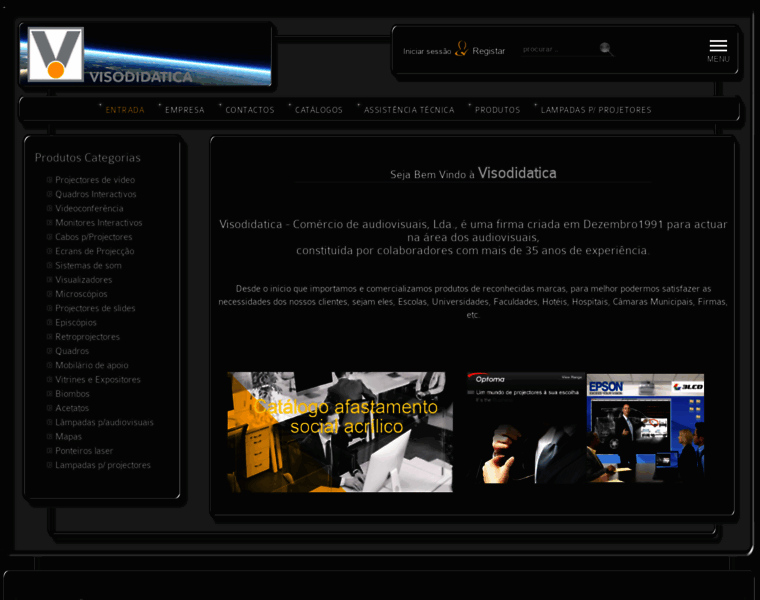Open the EMPRESA menu item

click(185, 110)
